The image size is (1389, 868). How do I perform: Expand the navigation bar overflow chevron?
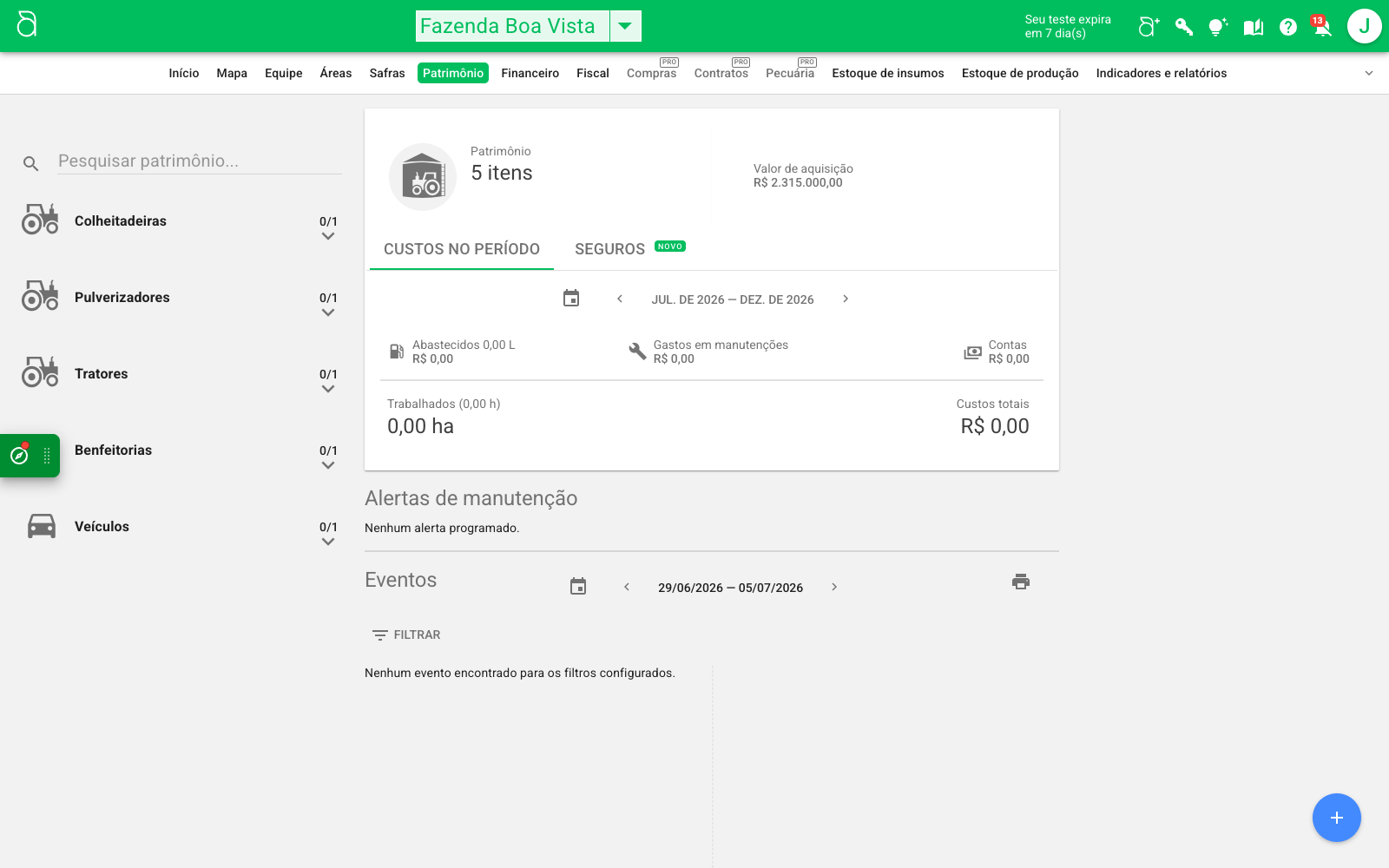pyautogui.click(x=1369, y=73)
